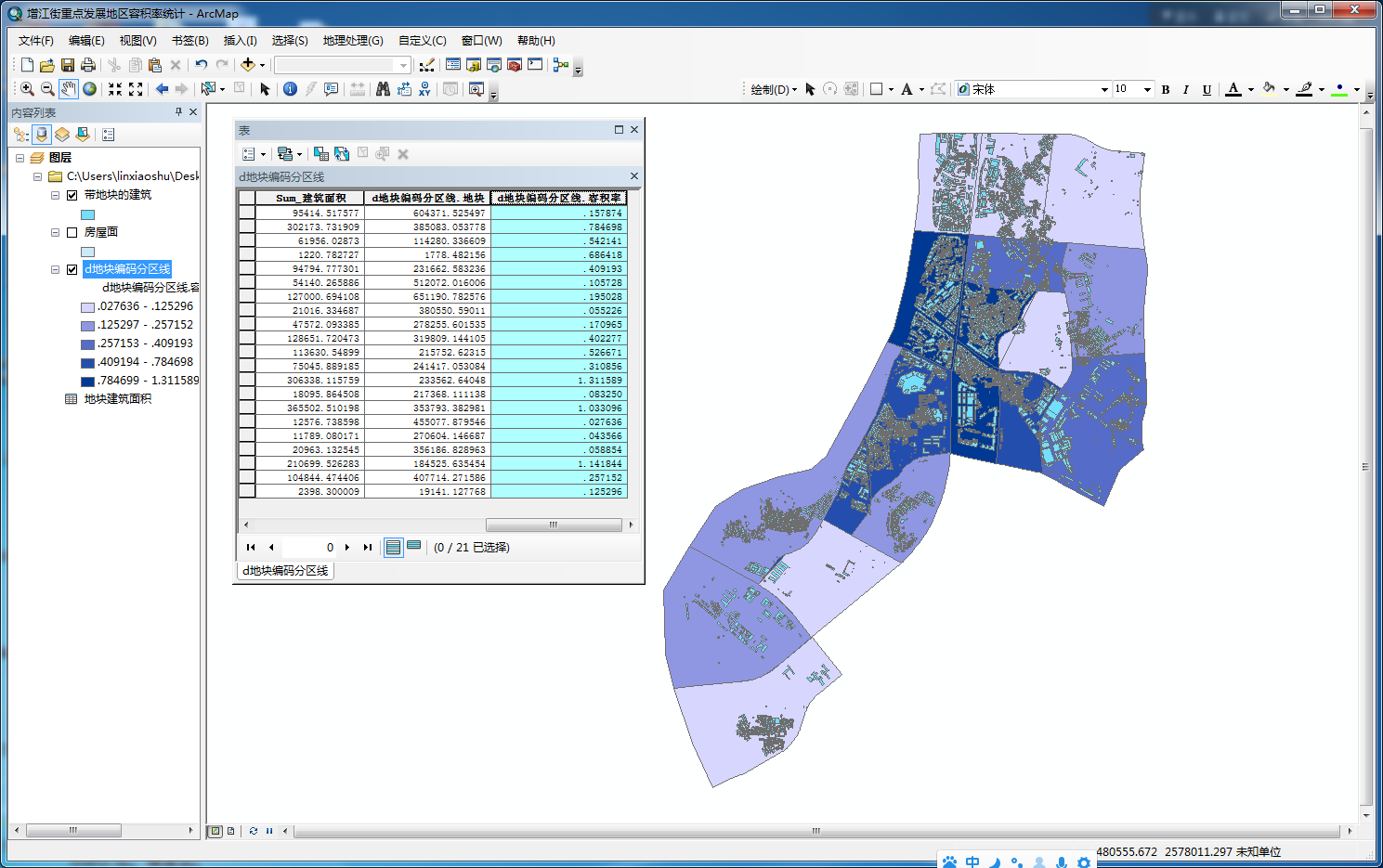Click List By Source icon
Image resolution: width=1383 pixels, height=868 pixels.
41,135
